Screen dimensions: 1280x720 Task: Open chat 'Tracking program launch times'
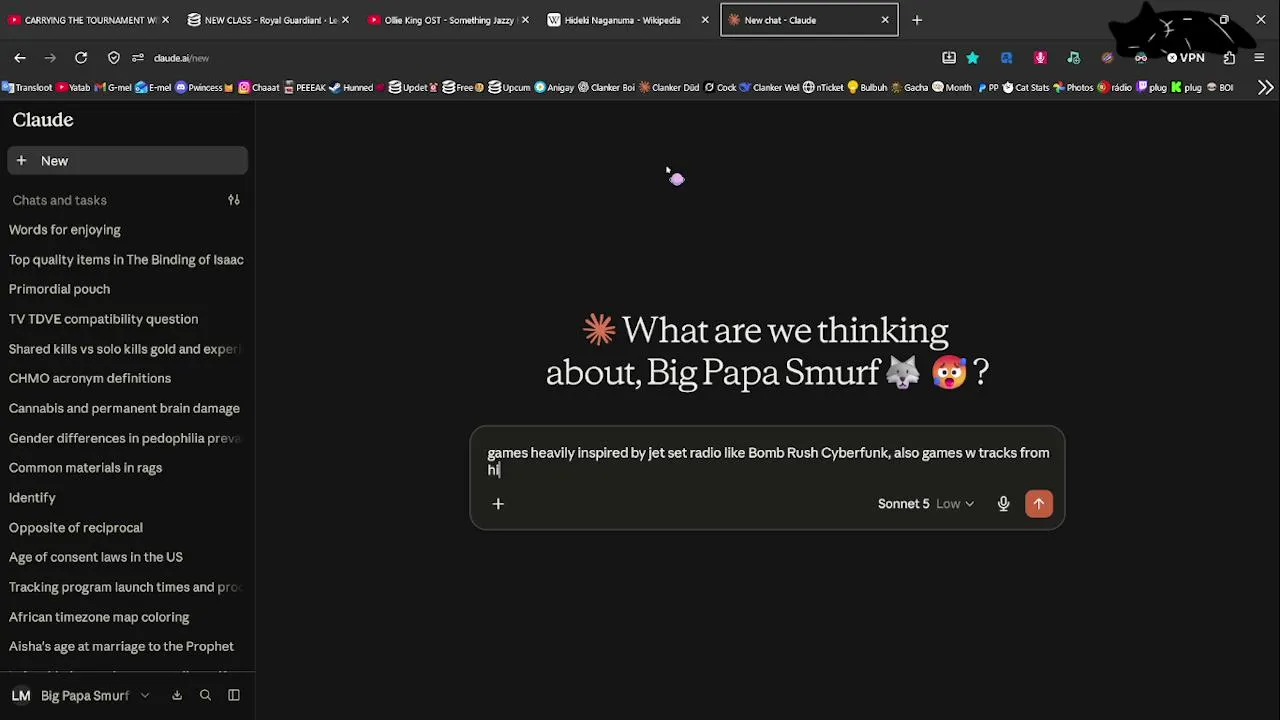click(125, 587)
